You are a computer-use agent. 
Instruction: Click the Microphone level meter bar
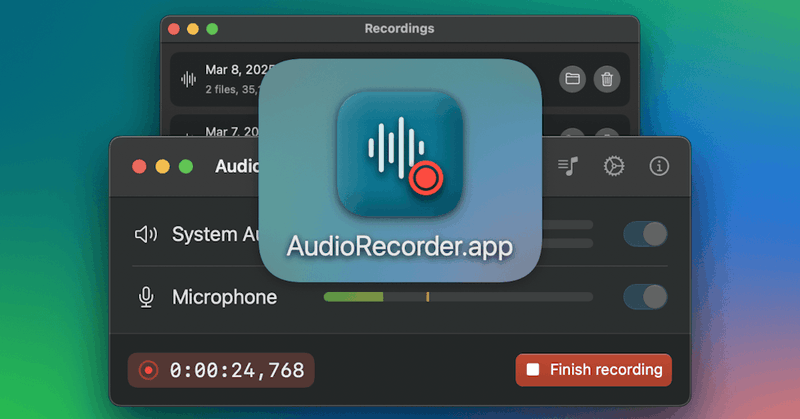[x=458, y=297]
